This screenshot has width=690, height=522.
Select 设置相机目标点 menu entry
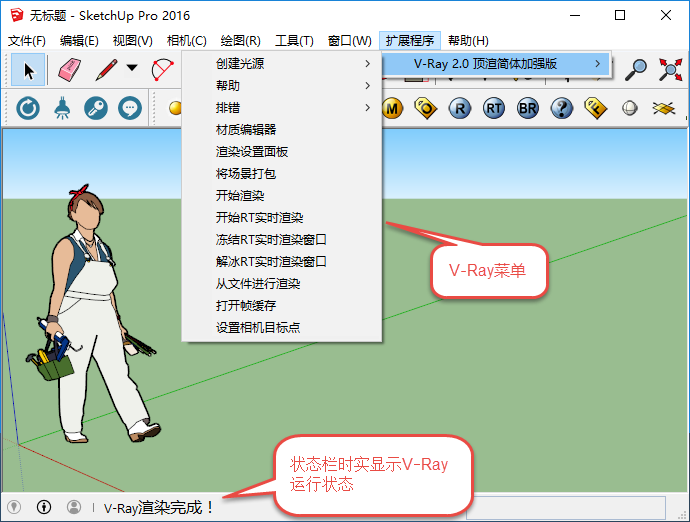282,328
